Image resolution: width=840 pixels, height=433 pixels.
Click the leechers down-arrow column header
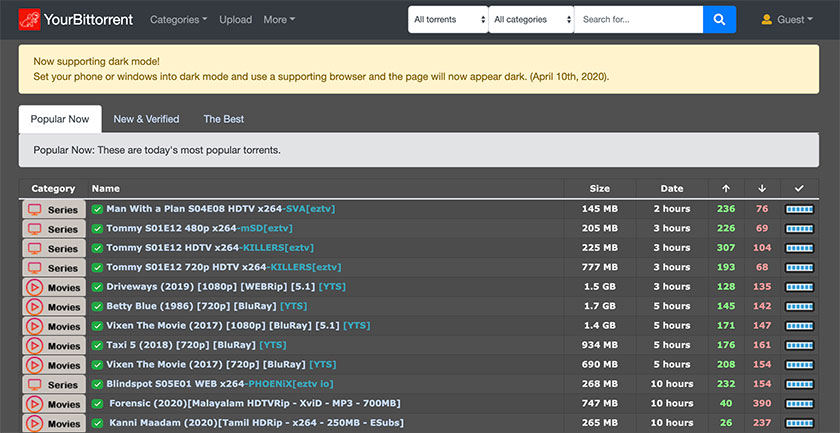(x=762, y=188)
